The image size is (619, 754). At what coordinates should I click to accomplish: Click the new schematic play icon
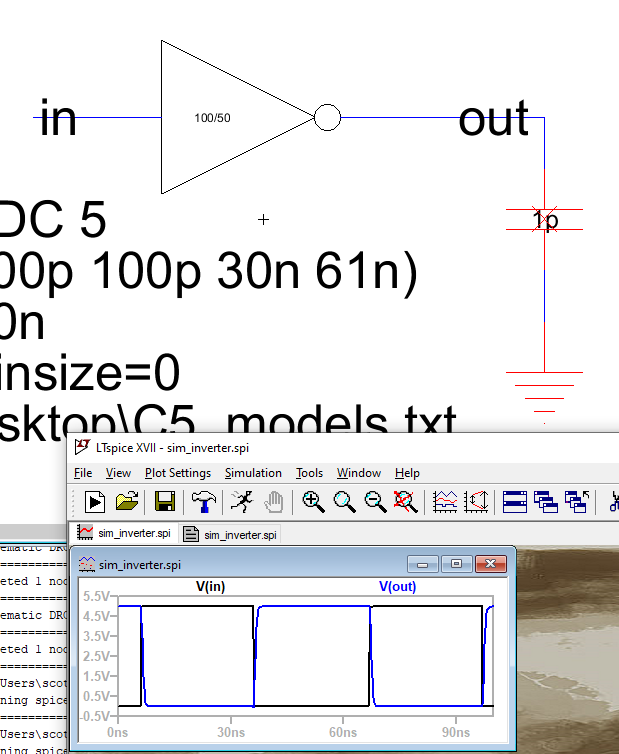click(95, 501)
